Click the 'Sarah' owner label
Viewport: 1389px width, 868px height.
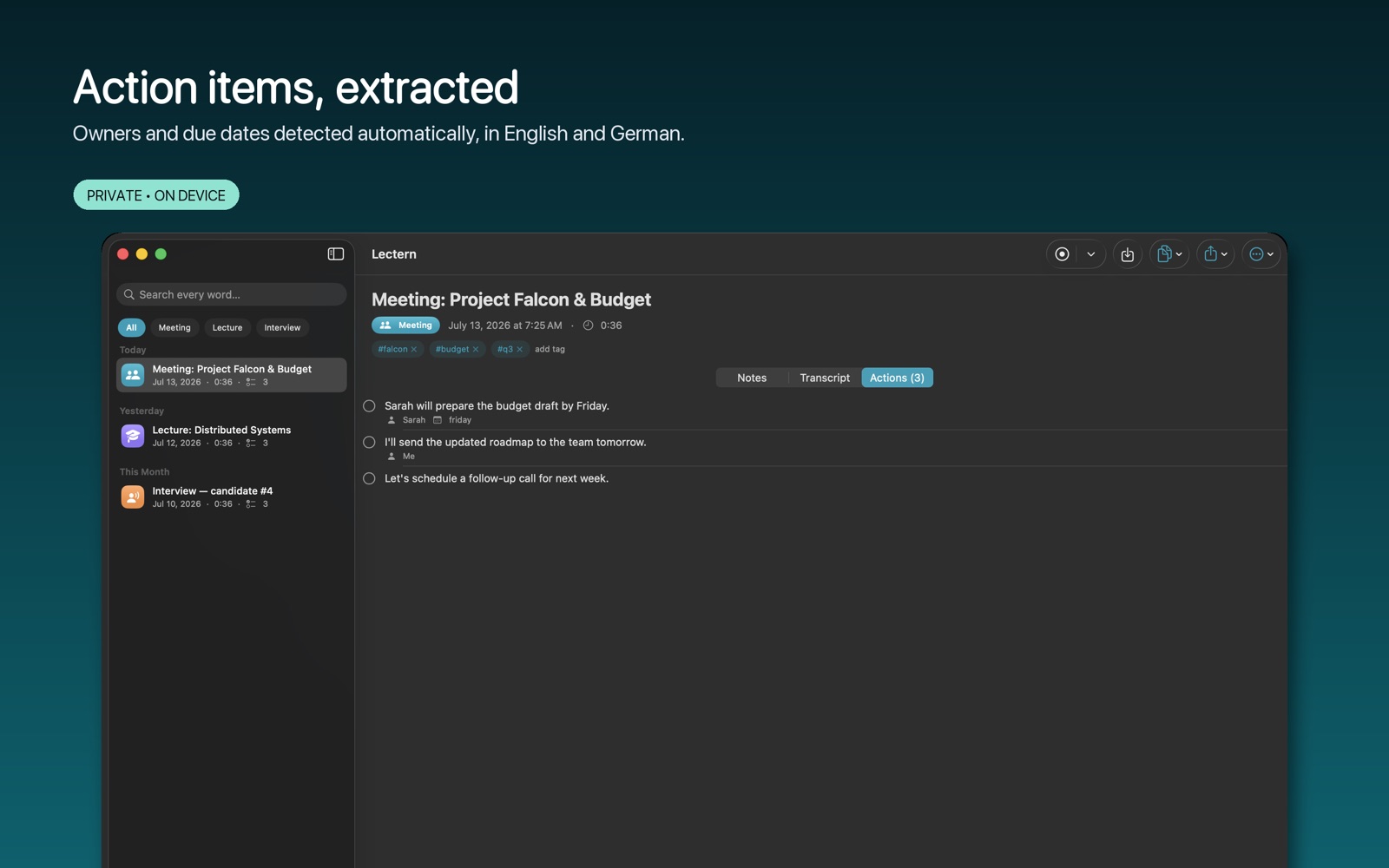click(414, 420)
